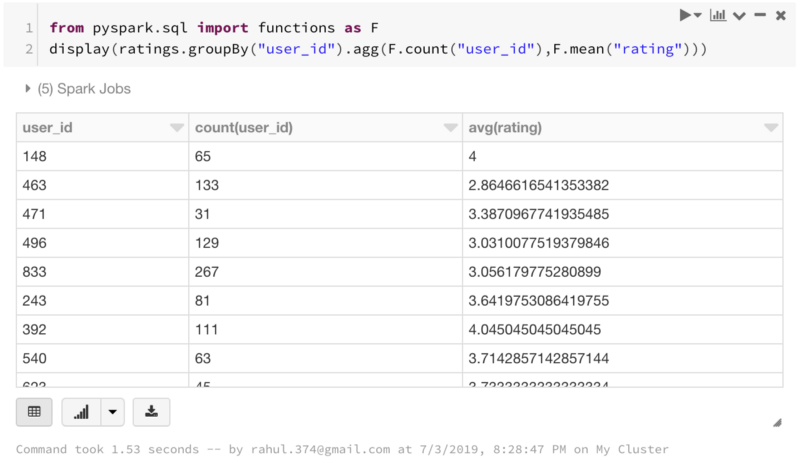Sort by the user_id column header
800x463 pixels.
click(x=48, y=128)
